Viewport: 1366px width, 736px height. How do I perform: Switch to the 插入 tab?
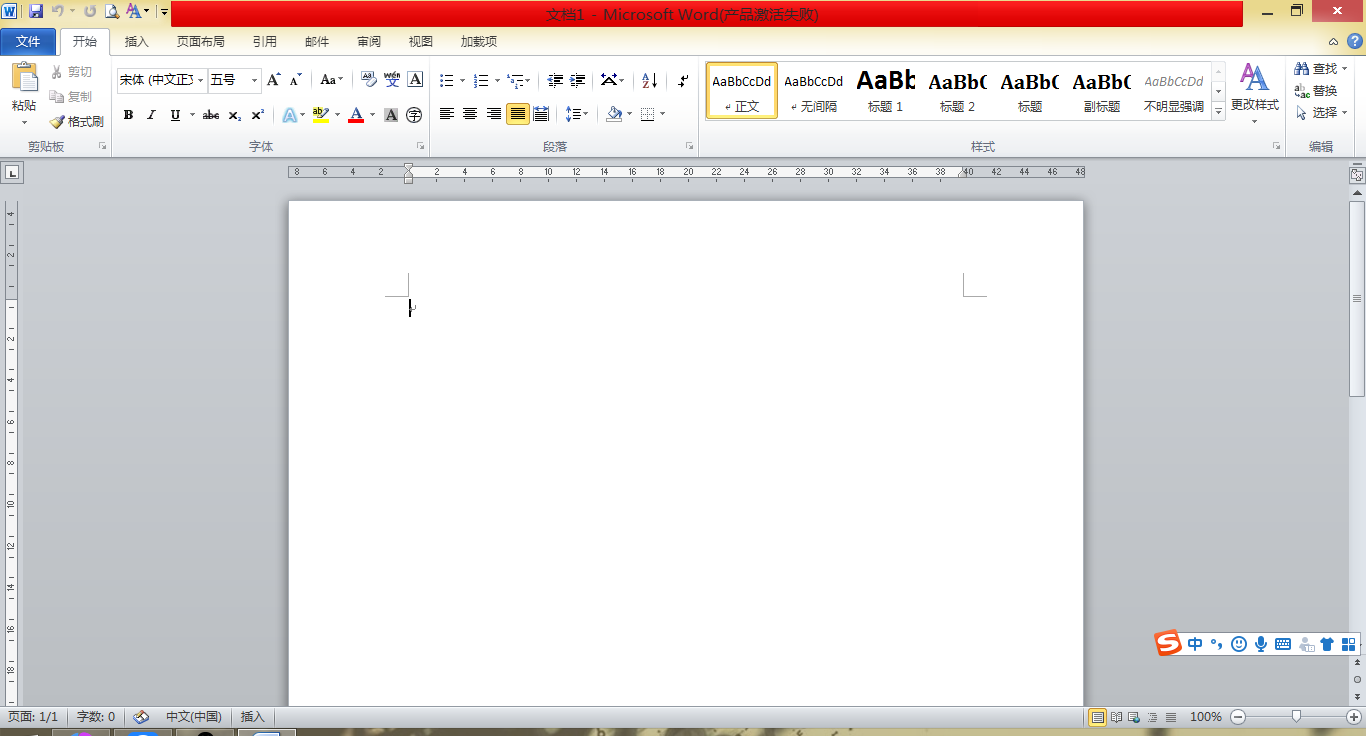tap(136, 42)
